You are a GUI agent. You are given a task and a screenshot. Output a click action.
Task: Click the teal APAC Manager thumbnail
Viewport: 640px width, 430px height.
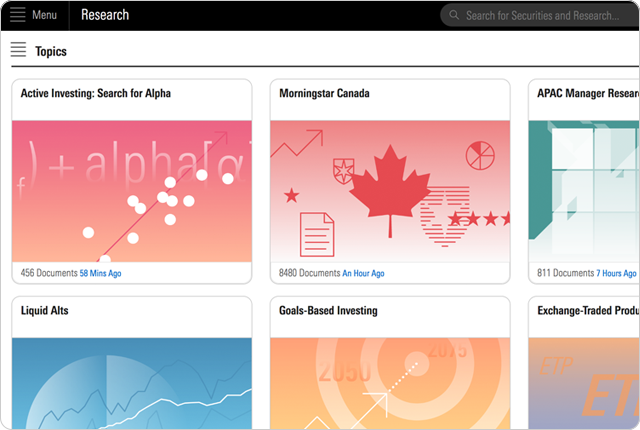tap(583, 191)
